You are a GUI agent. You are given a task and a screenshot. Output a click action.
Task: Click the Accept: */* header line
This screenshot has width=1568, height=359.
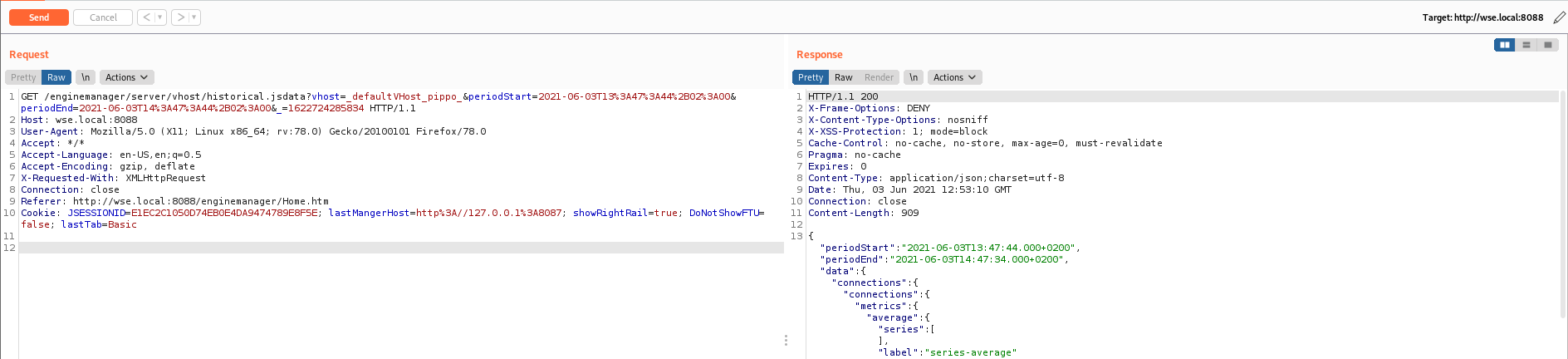coord(52,143)
